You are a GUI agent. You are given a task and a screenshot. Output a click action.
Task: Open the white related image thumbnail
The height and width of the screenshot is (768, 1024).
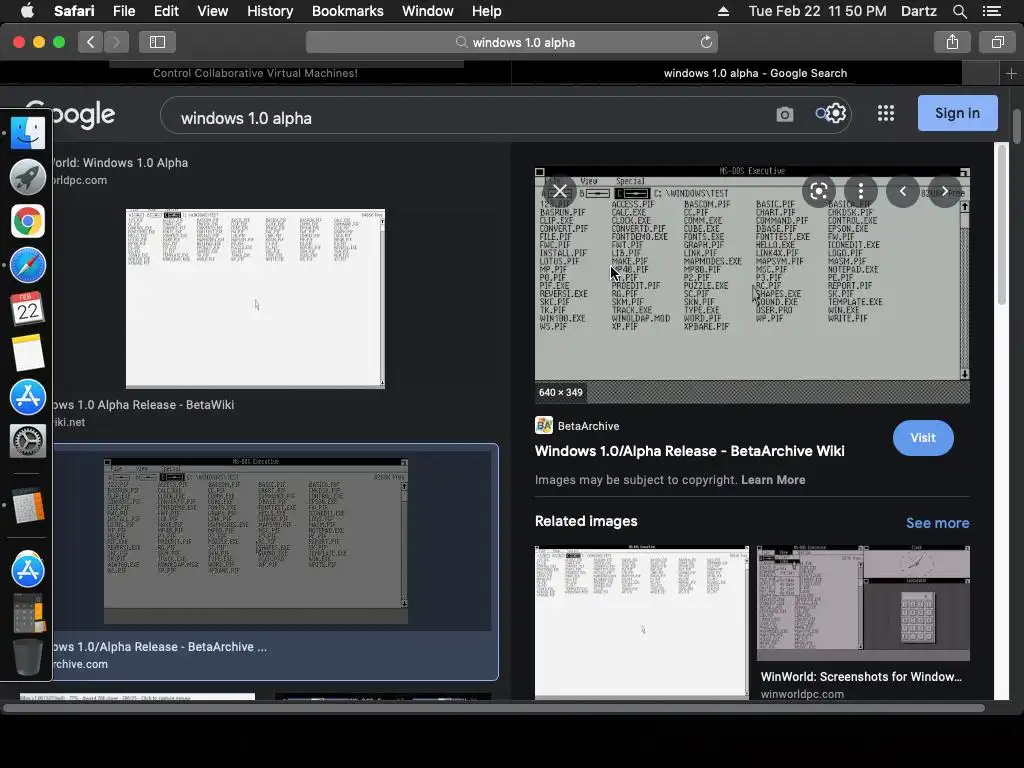(641, 622)
